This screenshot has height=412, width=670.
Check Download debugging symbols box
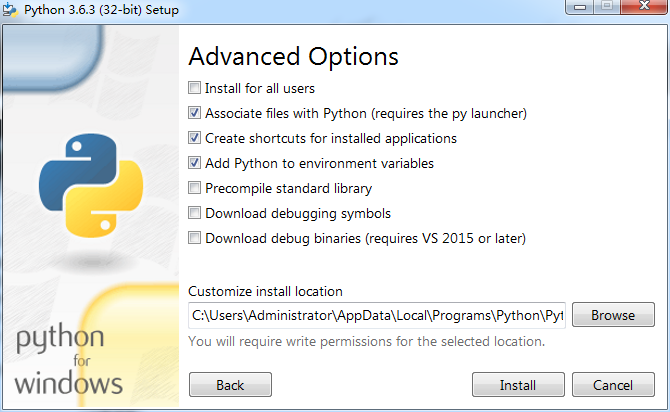tap(194, 213)
